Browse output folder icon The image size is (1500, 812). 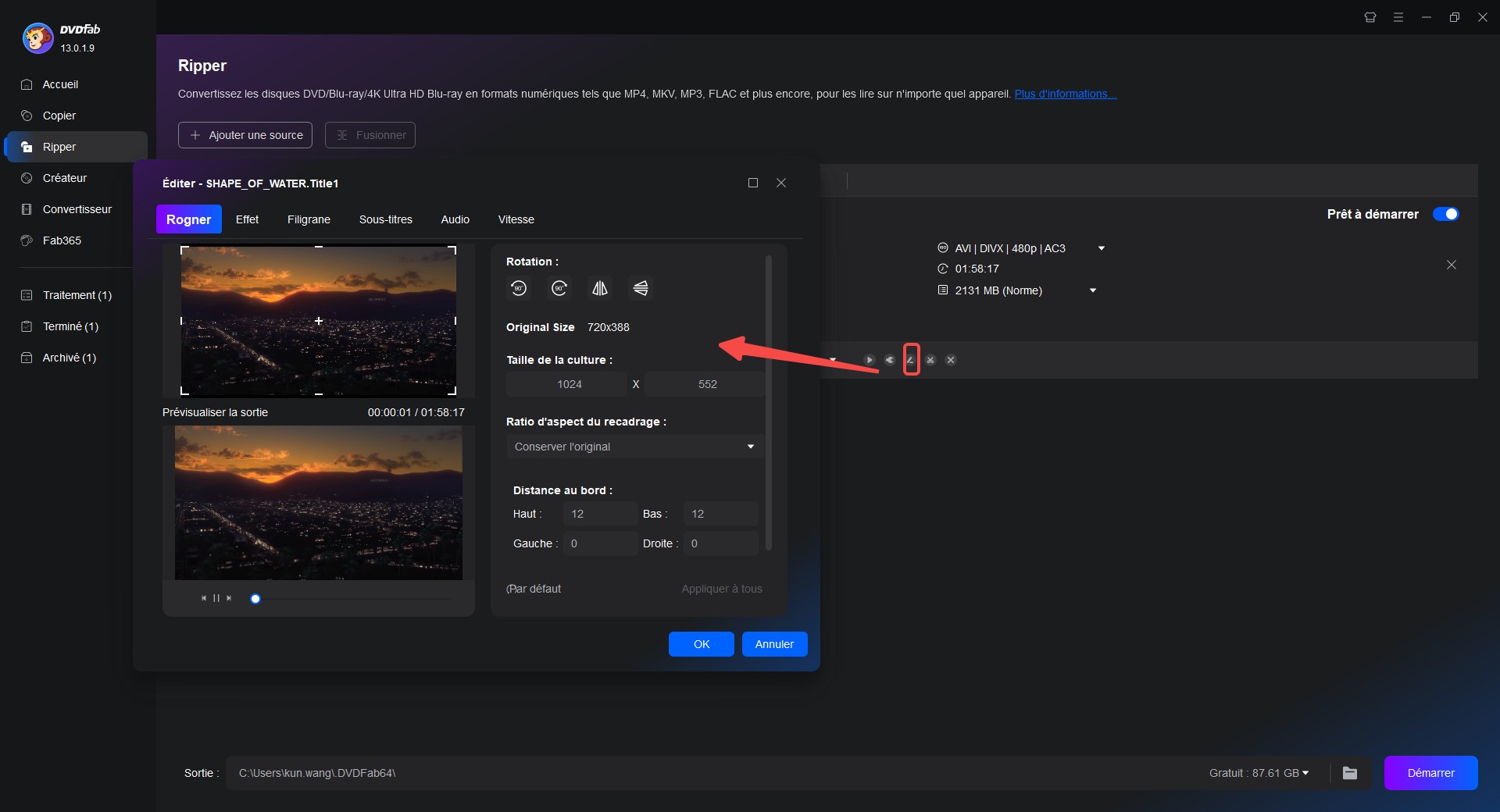(x=1350, y=773)
